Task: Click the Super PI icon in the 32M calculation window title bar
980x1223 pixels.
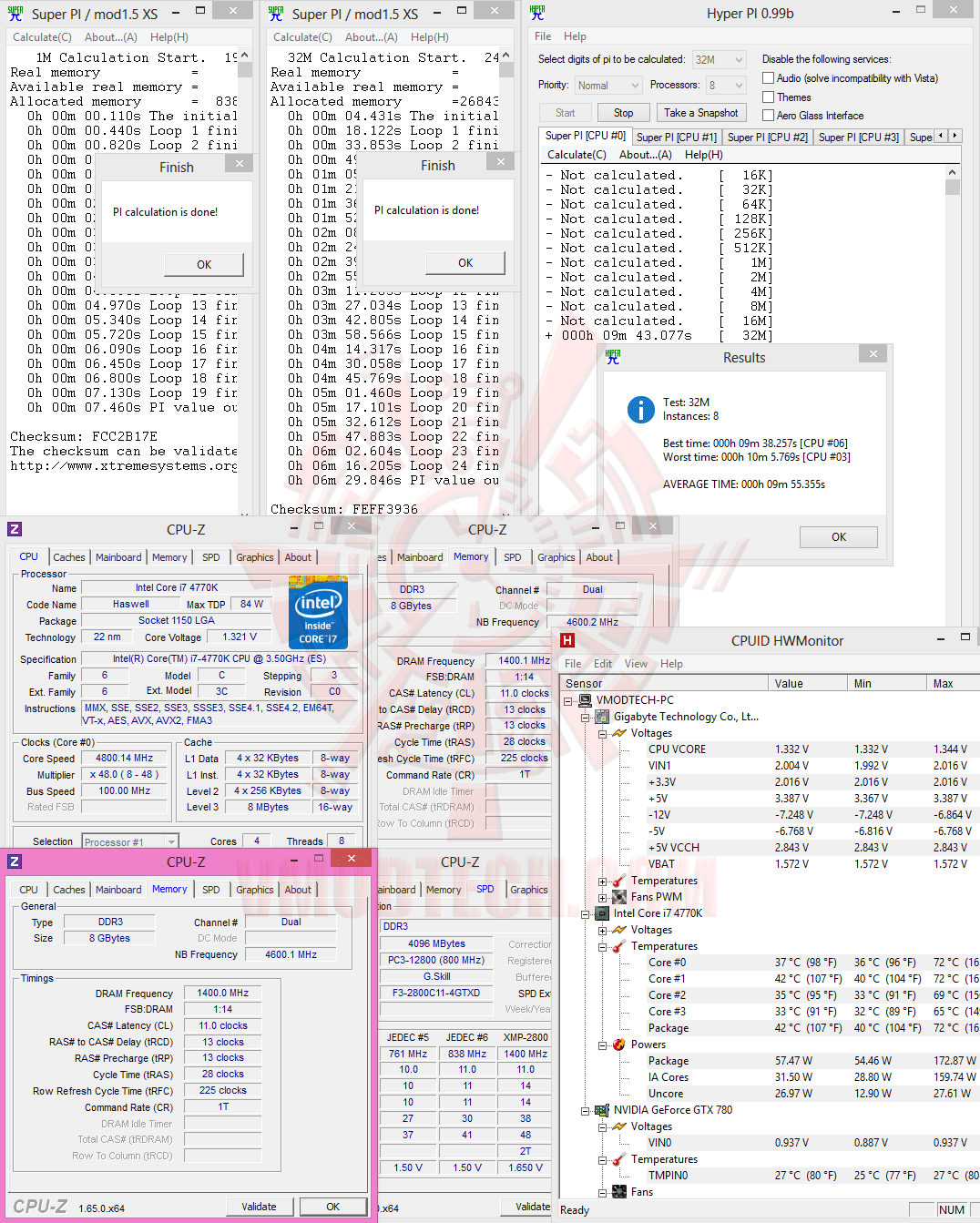Action: [x=276, y=13]
